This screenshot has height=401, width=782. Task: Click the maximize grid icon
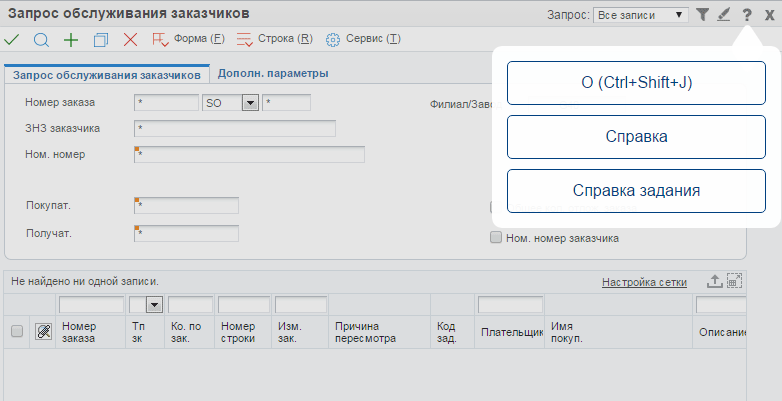point(734,282)
